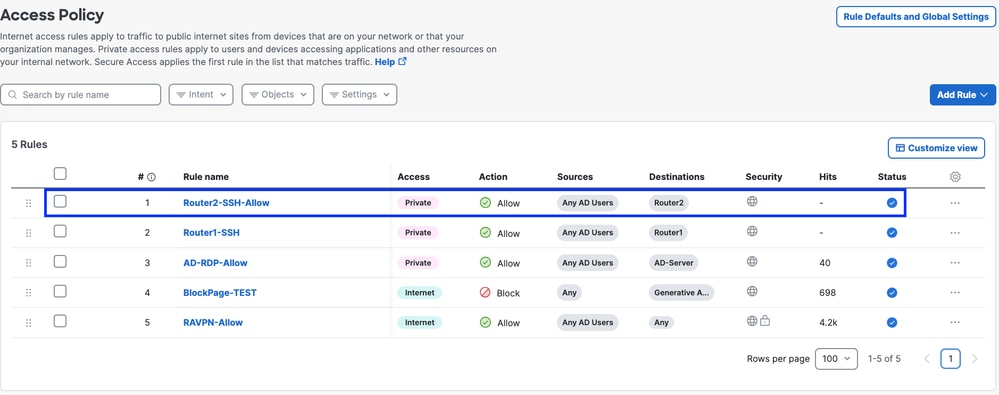Open Rows per page 100 dropdown
The width and height of the screenshot is (999, 395).
point(836,359)
